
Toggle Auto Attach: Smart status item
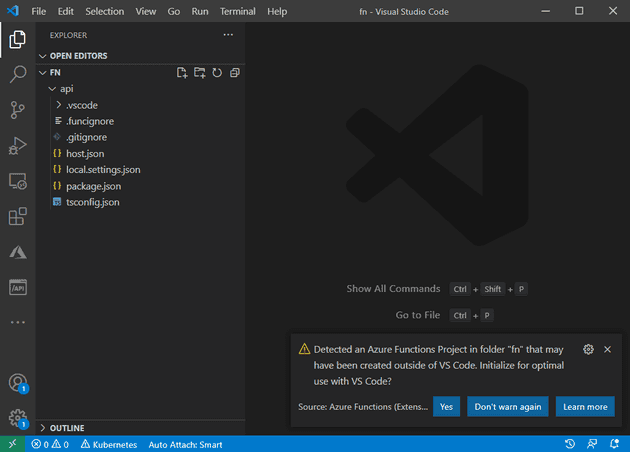[185, 445]
